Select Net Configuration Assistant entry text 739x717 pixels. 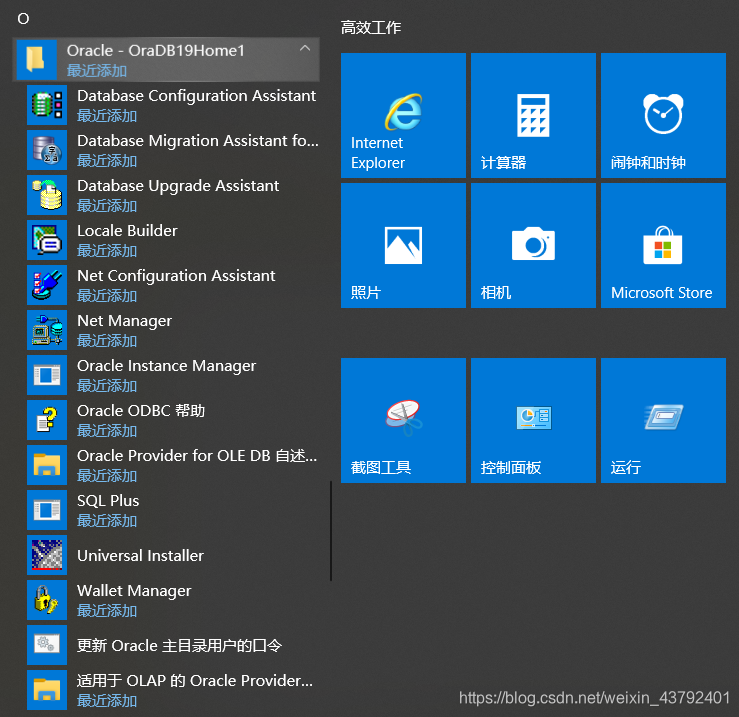click(176, 276)
